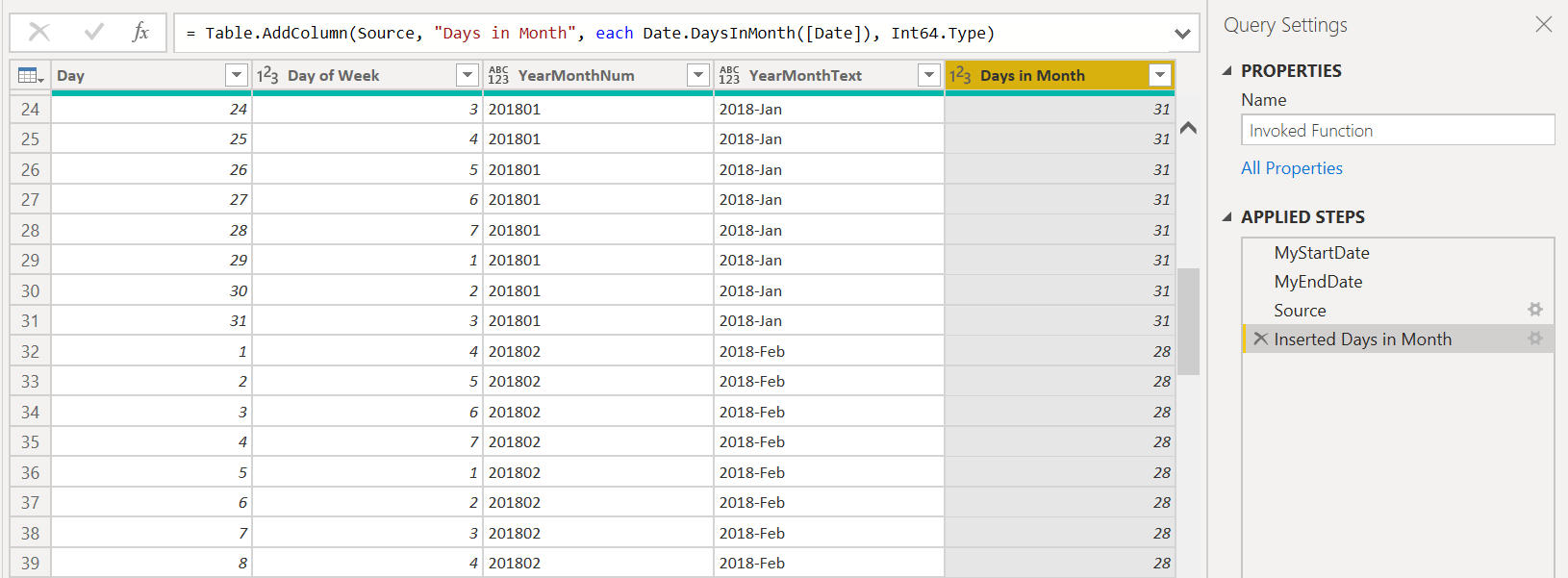
Task: Collapse the APPLIED STEPS section
Action: [1227, 217]
